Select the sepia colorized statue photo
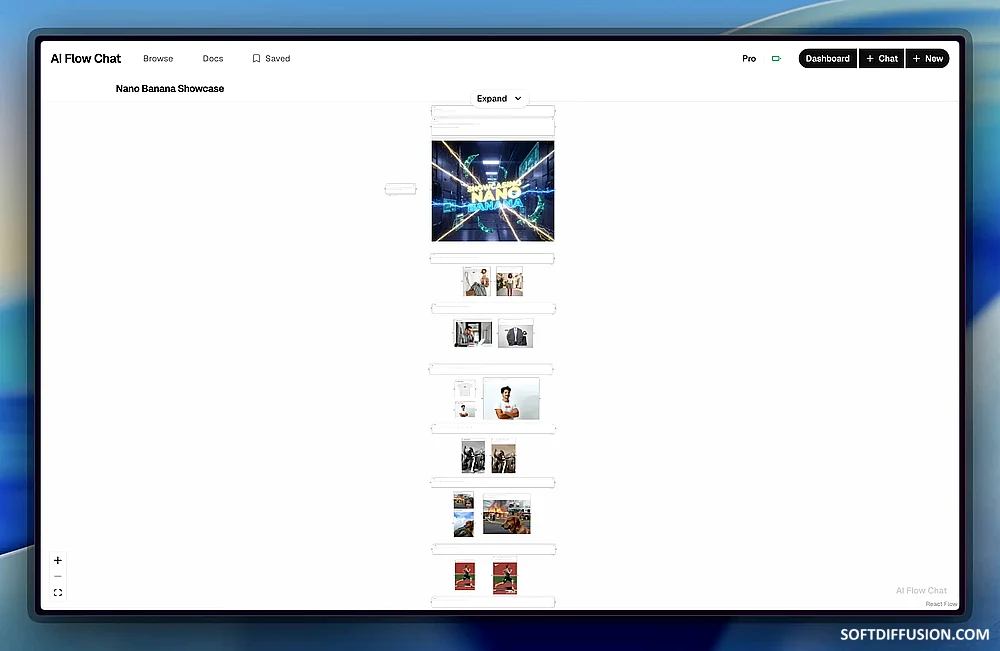 pos(503,456)
